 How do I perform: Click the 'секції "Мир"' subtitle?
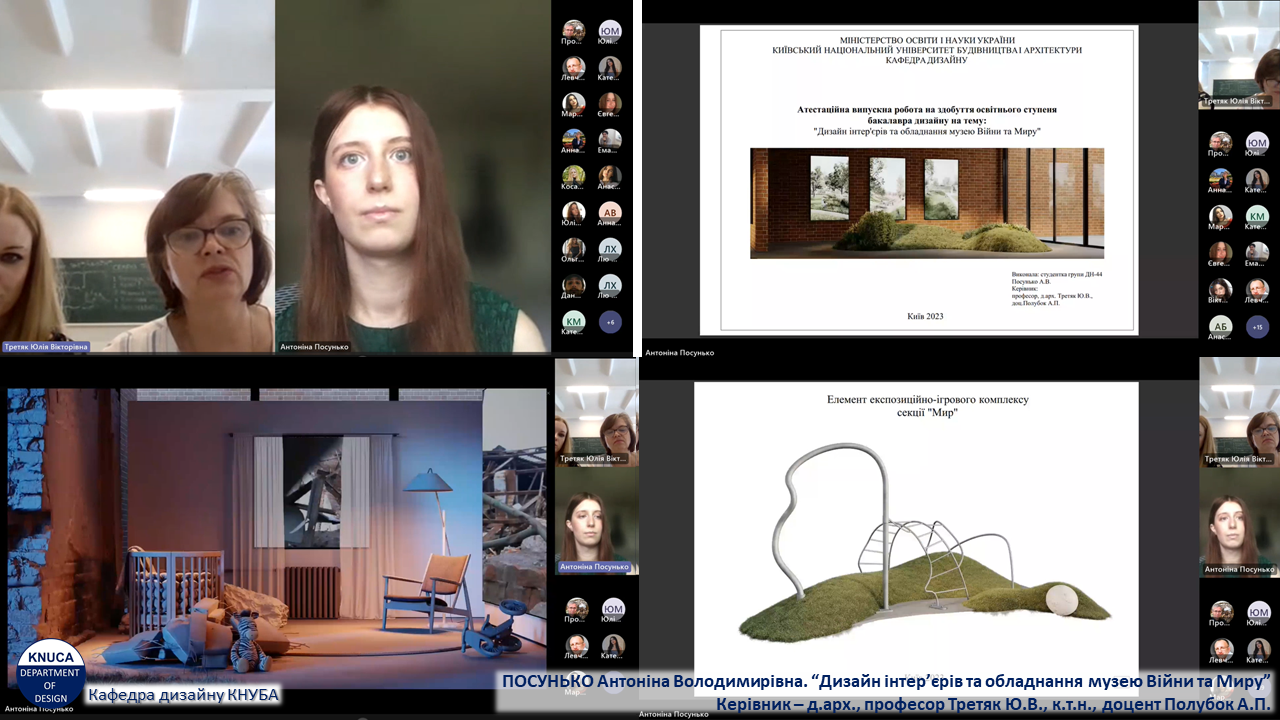tap(927, 414)
